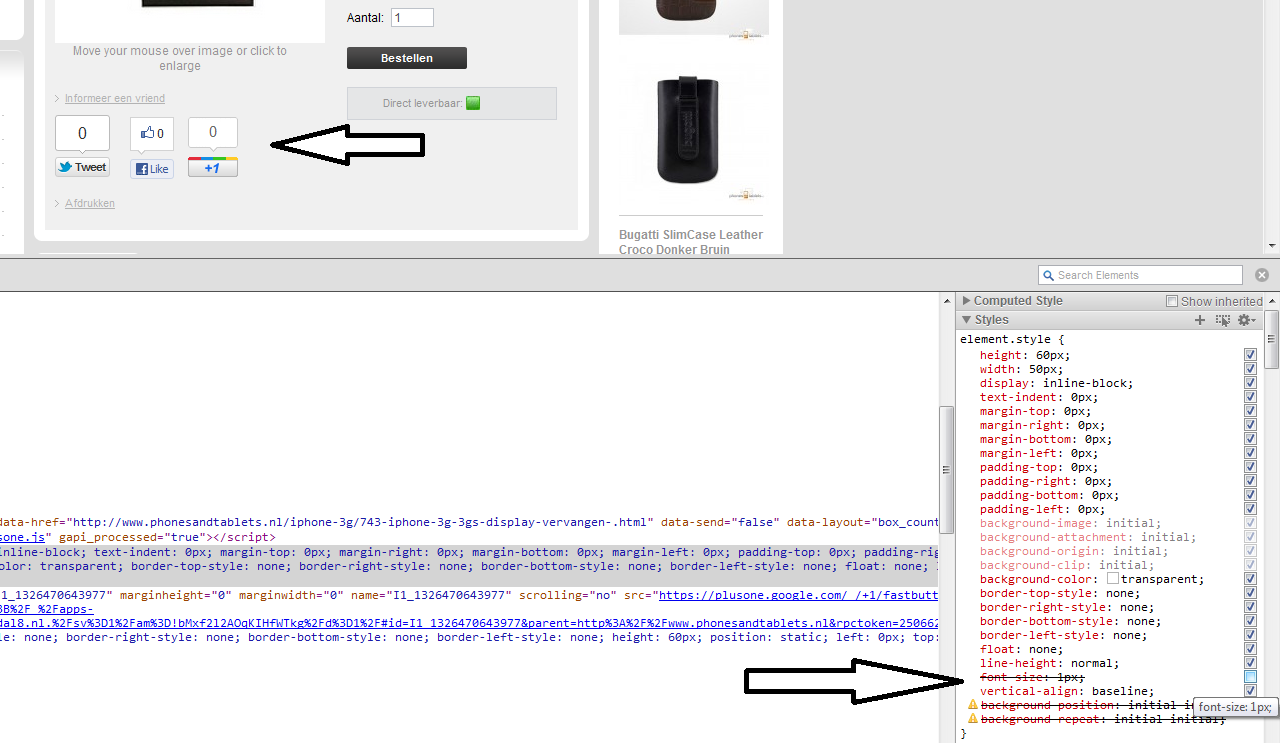Image resolution: width=1280 pixels, height=743 pixels.
Task: Click the brown case thumbnail at top
Action: (694, 17)
